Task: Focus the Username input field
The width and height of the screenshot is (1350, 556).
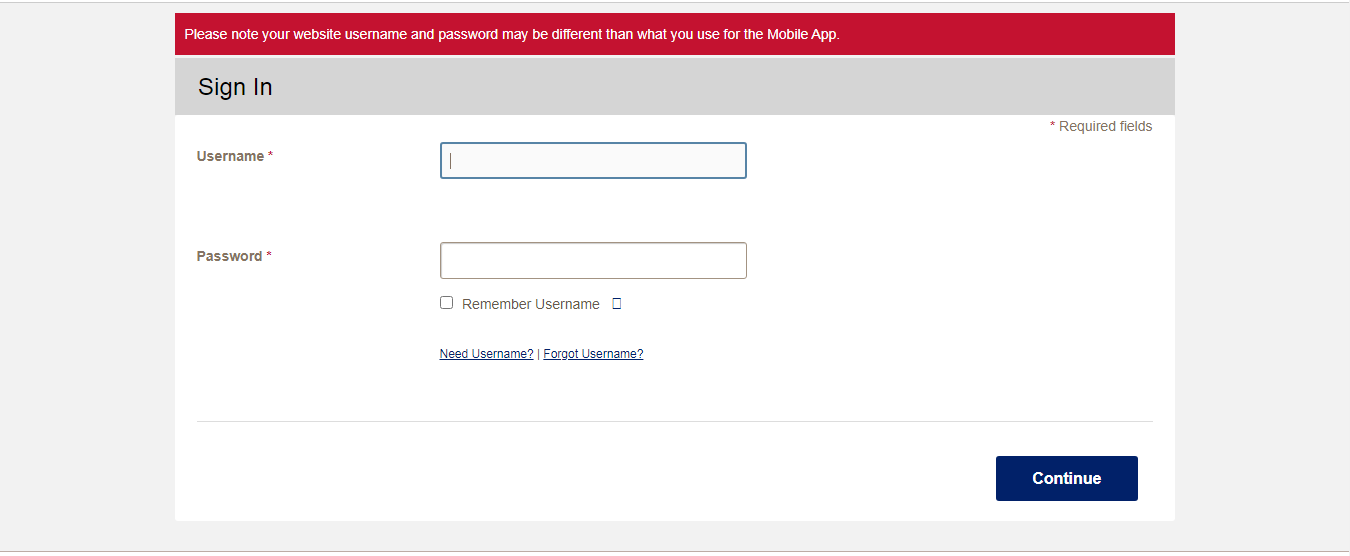Action: (593, 161)
